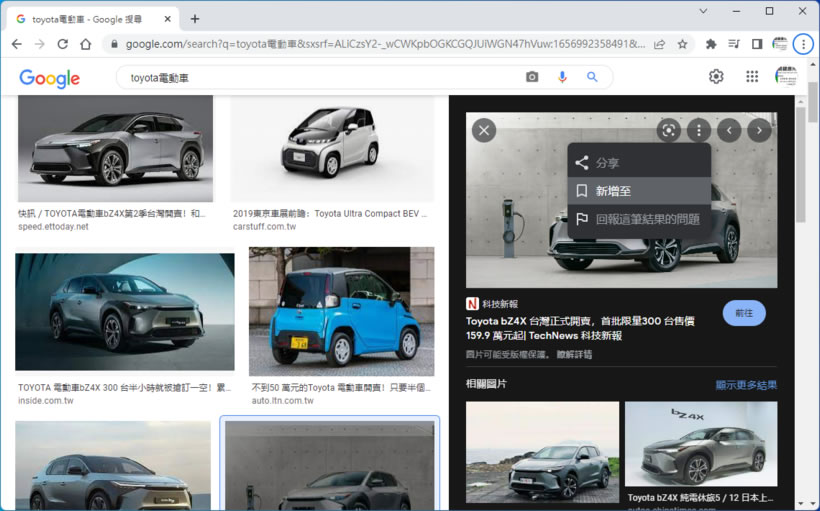Open the related bZ4X 純電休旅 image
Screen dimensions: 820x511
[701, 444]
